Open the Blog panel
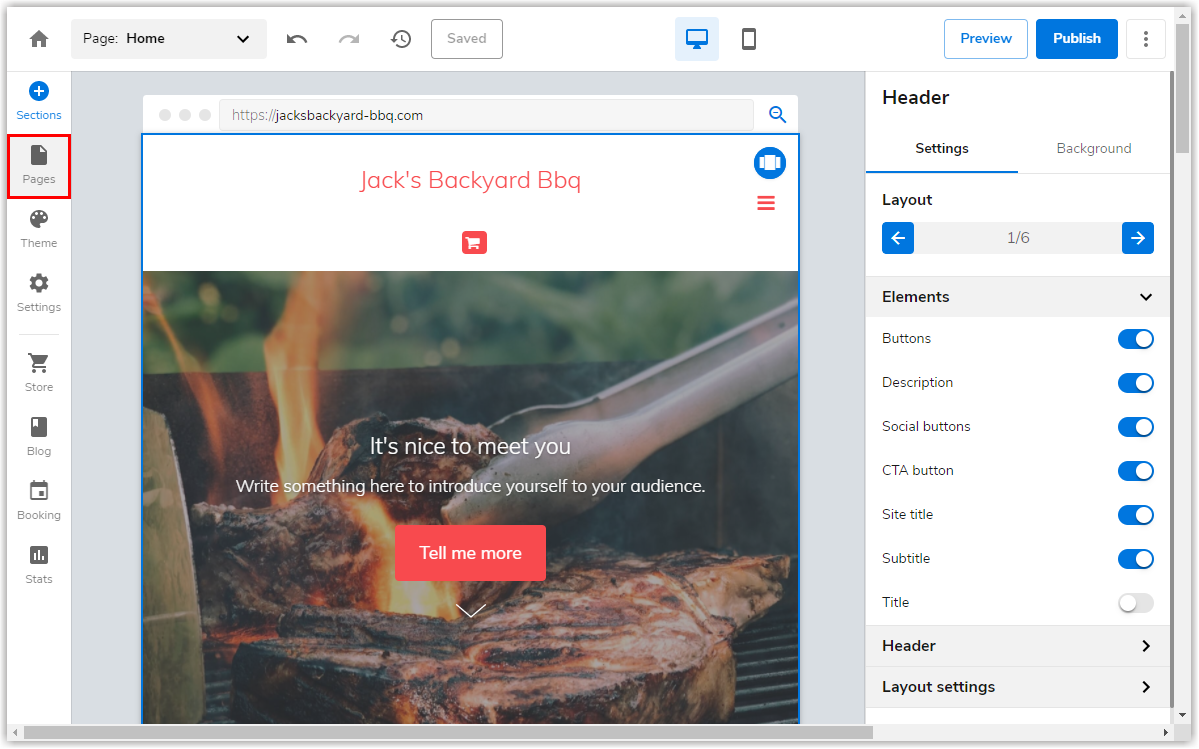The image size is (1199, 749). [39, 437]
